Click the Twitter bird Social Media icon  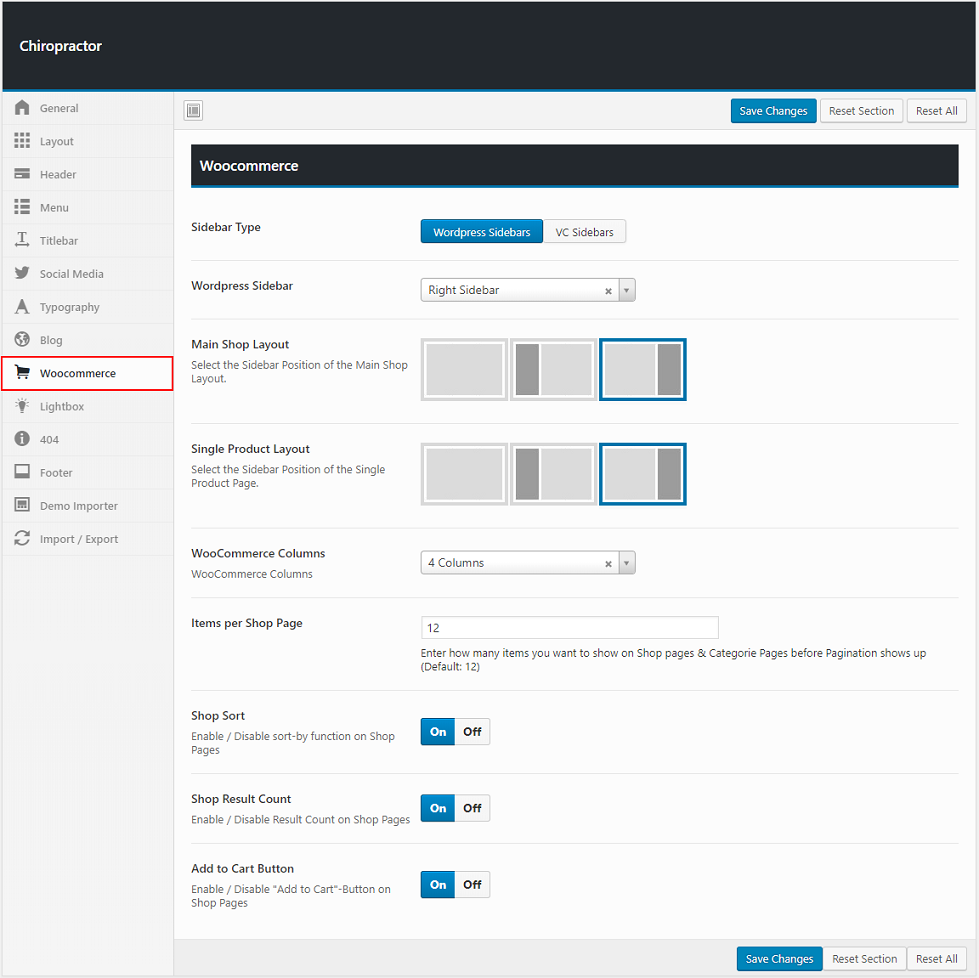pyautogui.click(x=22, y=273)
